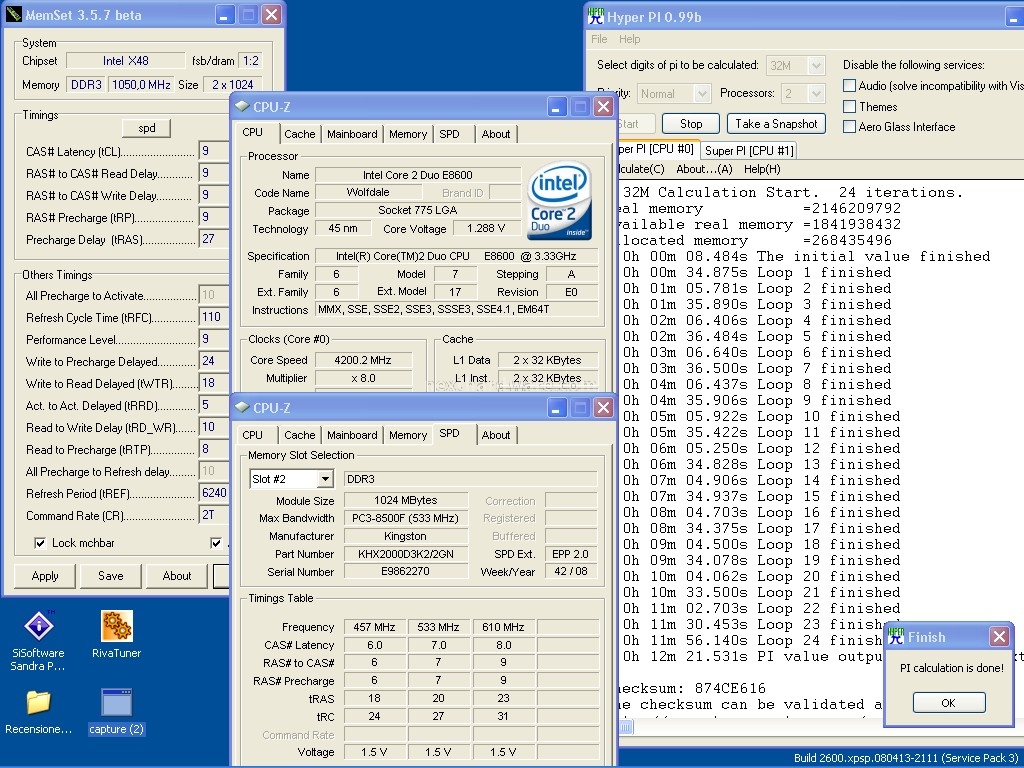The image size is (1024, 768).
Task: Open the Memory tab in the CPU-Z processor window
Action: click(408, 134)
